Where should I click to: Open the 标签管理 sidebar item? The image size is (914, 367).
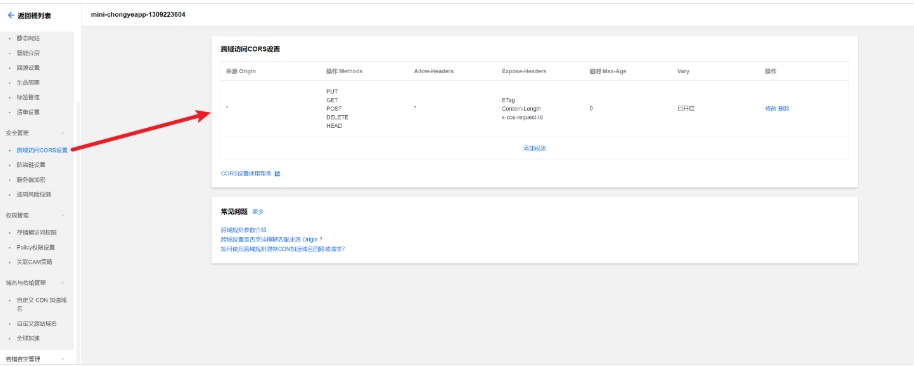click(x=28, y=97)
